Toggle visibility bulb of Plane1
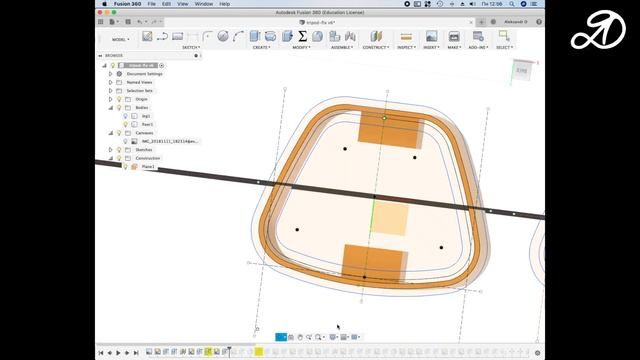The width and height of the screenshot is (640, 360). click(126, 167)
